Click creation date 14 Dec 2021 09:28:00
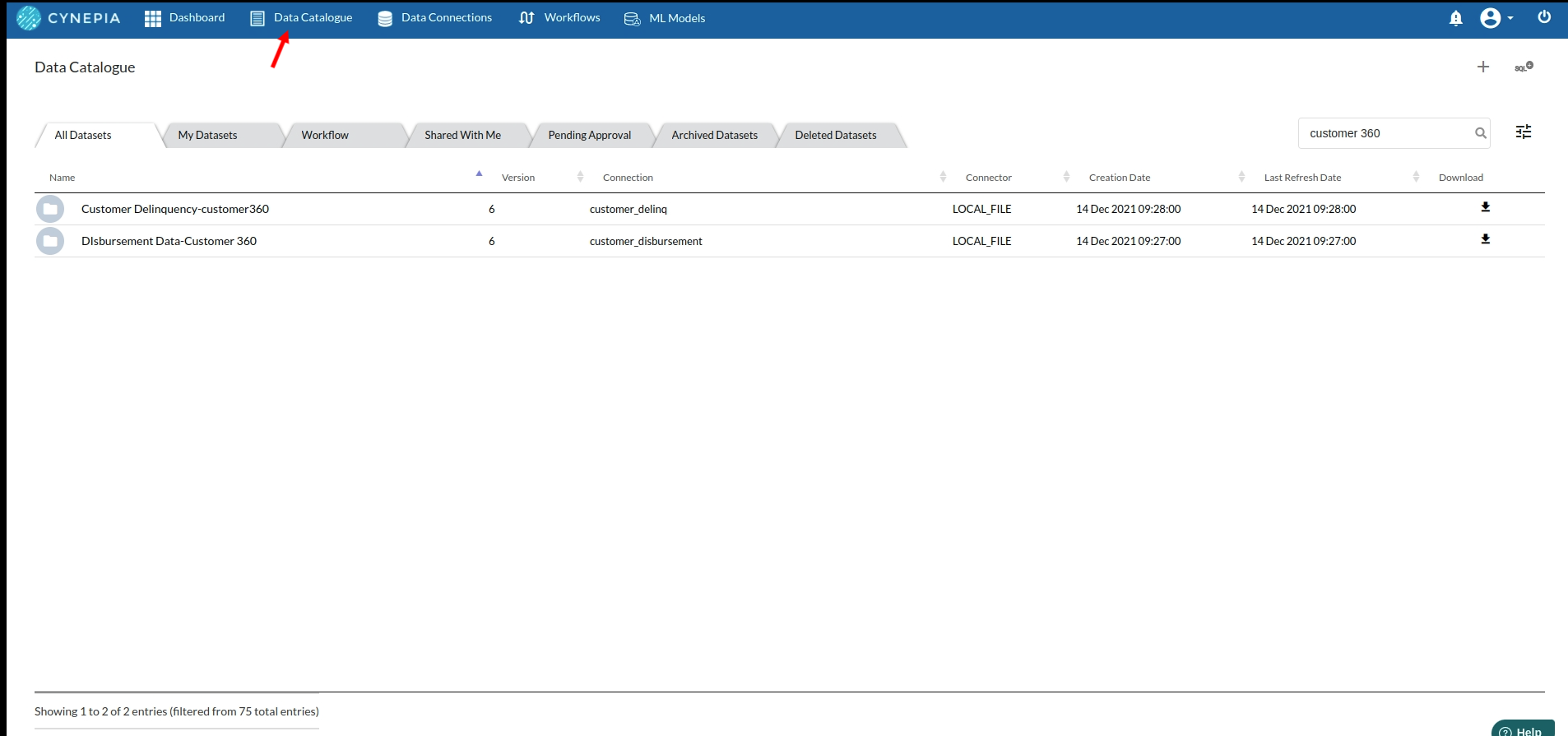The height and width of the screenshot is (736, 1568). pyautogui.click(x=1128, y=209)
